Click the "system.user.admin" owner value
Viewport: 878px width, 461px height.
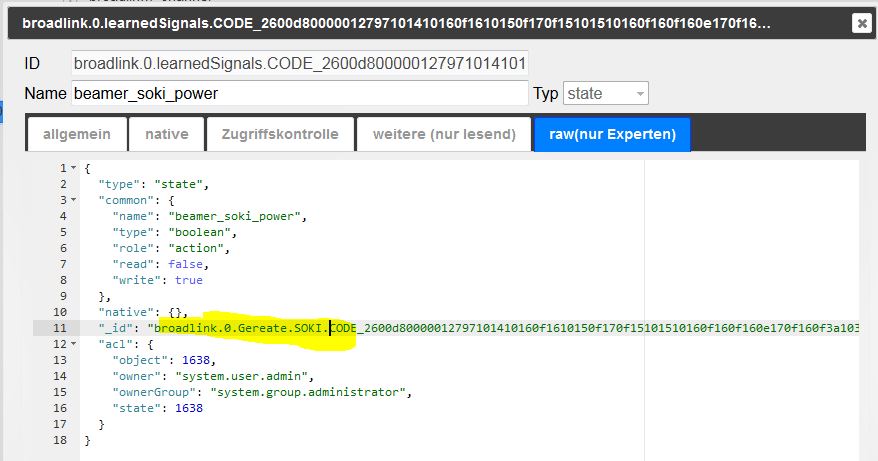point(241,376)
